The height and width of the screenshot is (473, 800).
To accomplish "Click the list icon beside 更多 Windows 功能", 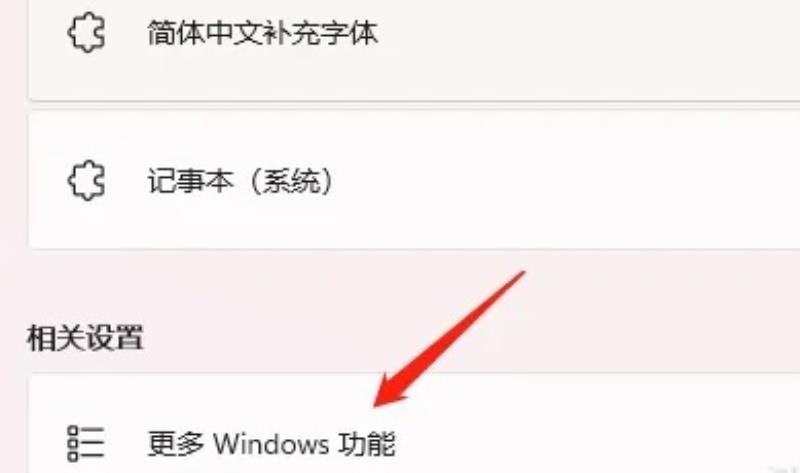I will coord(86,444).
